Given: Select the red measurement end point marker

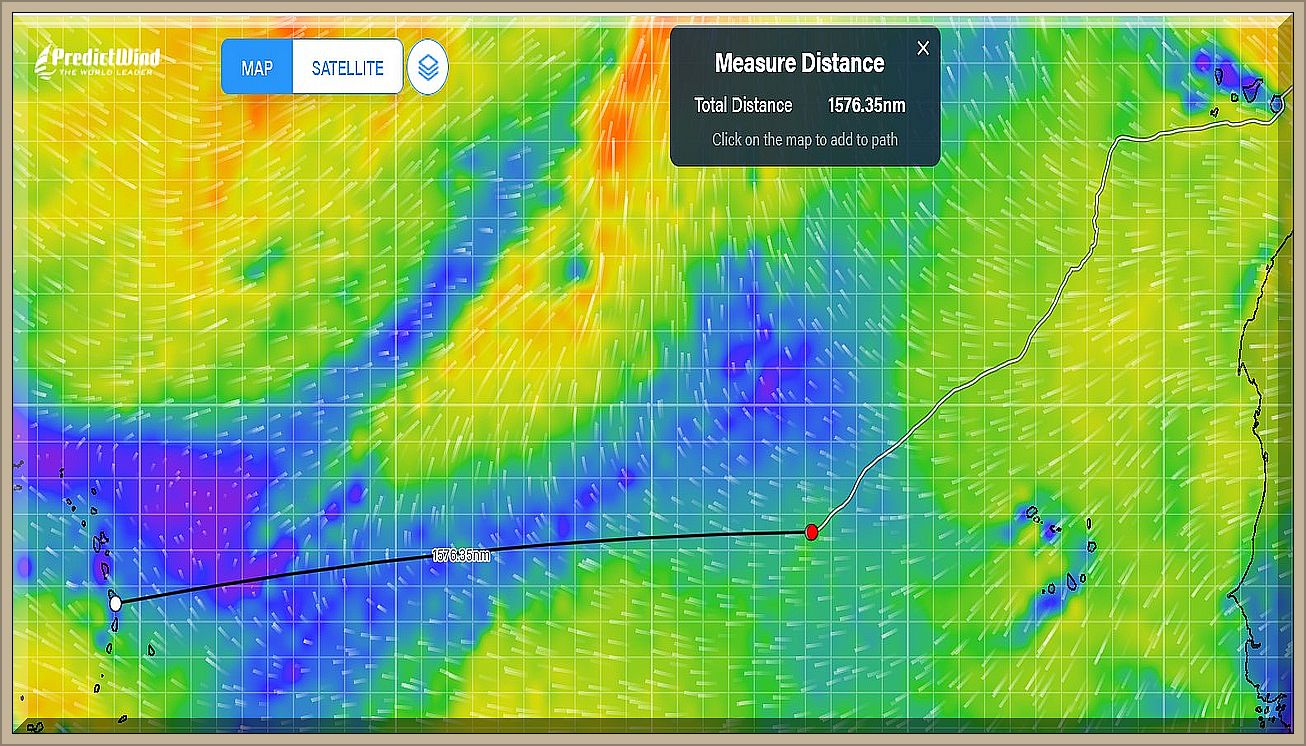Looking at the screenshot, I should [x=812, y=532].
